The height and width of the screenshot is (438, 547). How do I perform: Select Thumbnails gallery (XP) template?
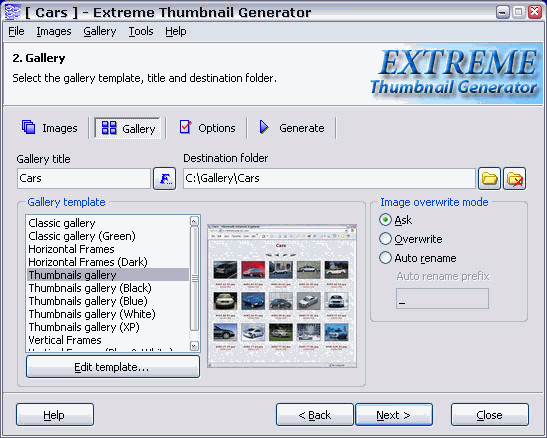click(108, 327)
